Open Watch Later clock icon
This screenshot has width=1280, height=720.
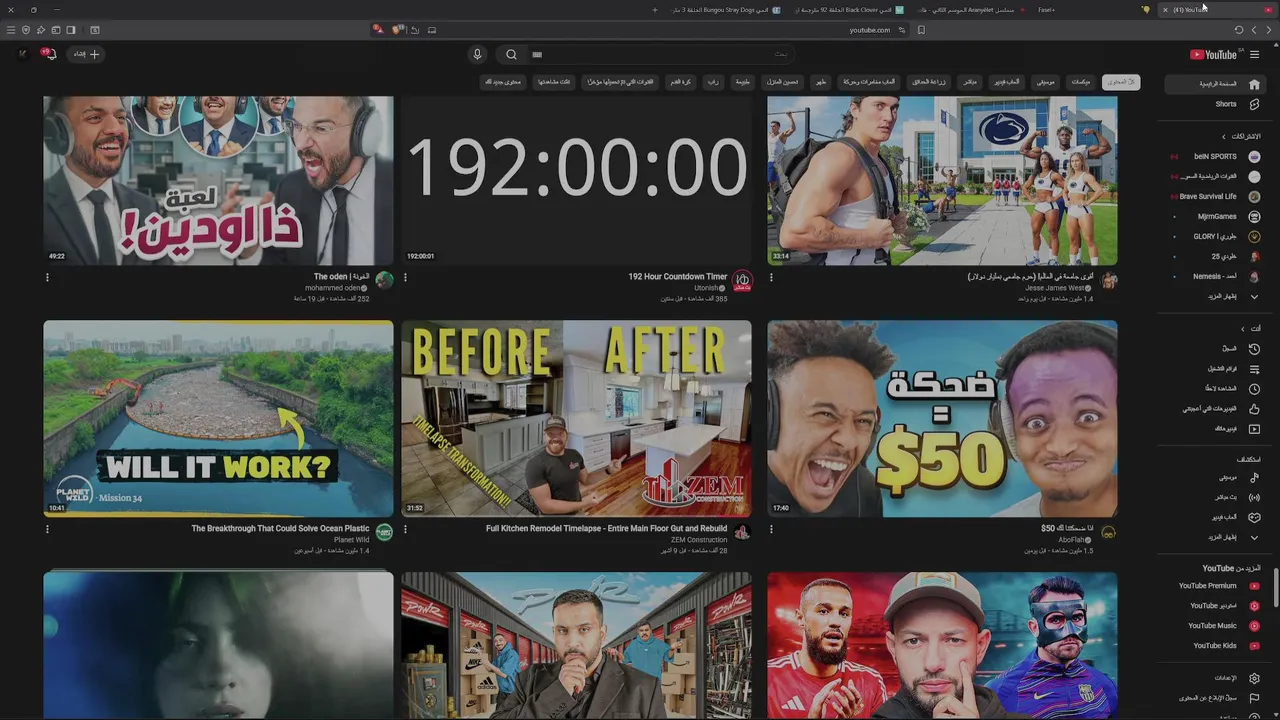(x=1254, y=389)
